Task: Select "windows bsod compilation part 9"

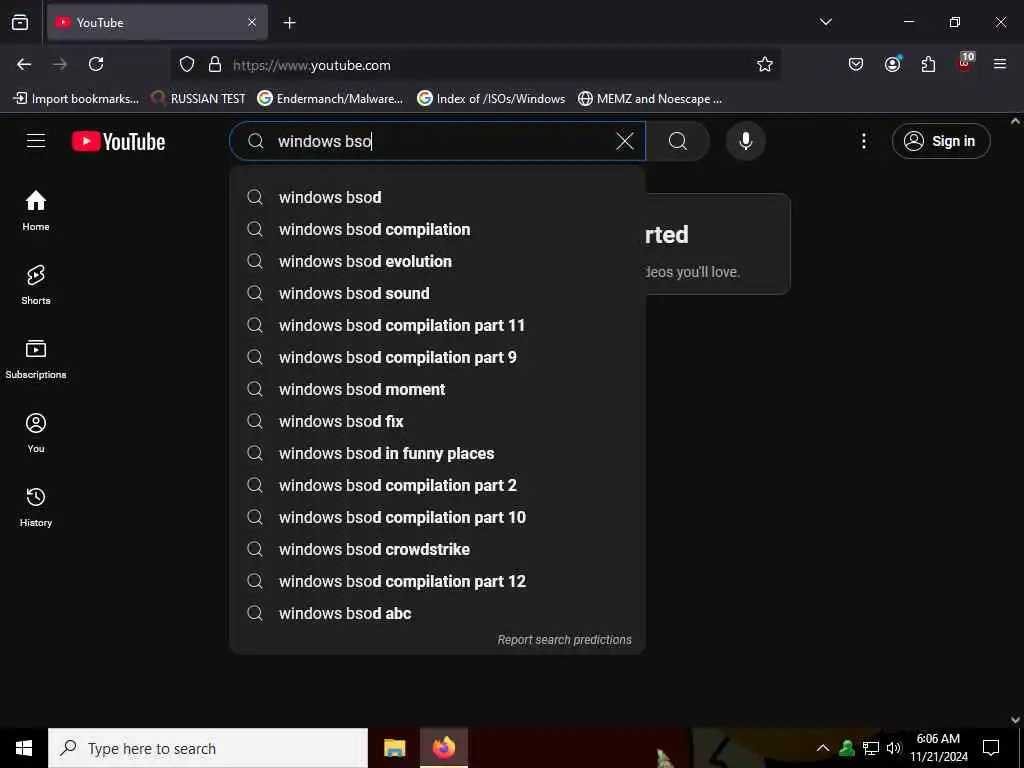Action: pos(438,357)
